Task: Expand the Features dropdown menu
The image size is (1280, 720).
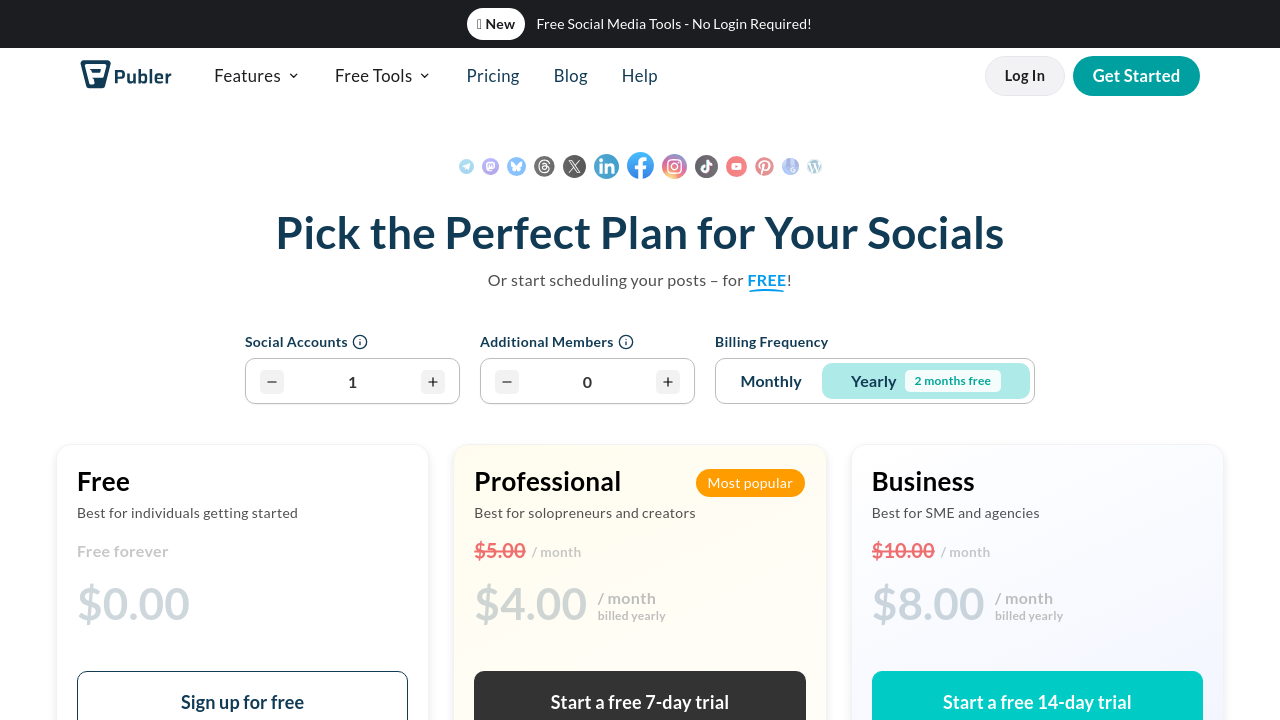Action: click(x=257, y=76)
